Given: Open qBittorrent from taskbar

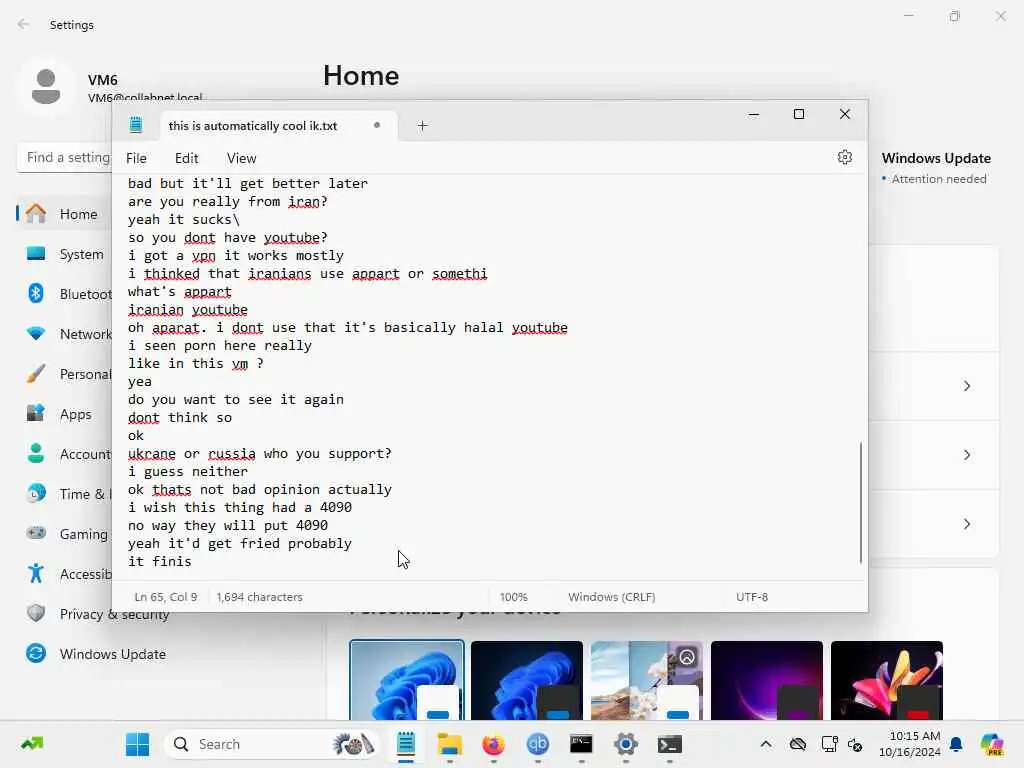Looking at the screenshot, I should click(x=537, y=744).
